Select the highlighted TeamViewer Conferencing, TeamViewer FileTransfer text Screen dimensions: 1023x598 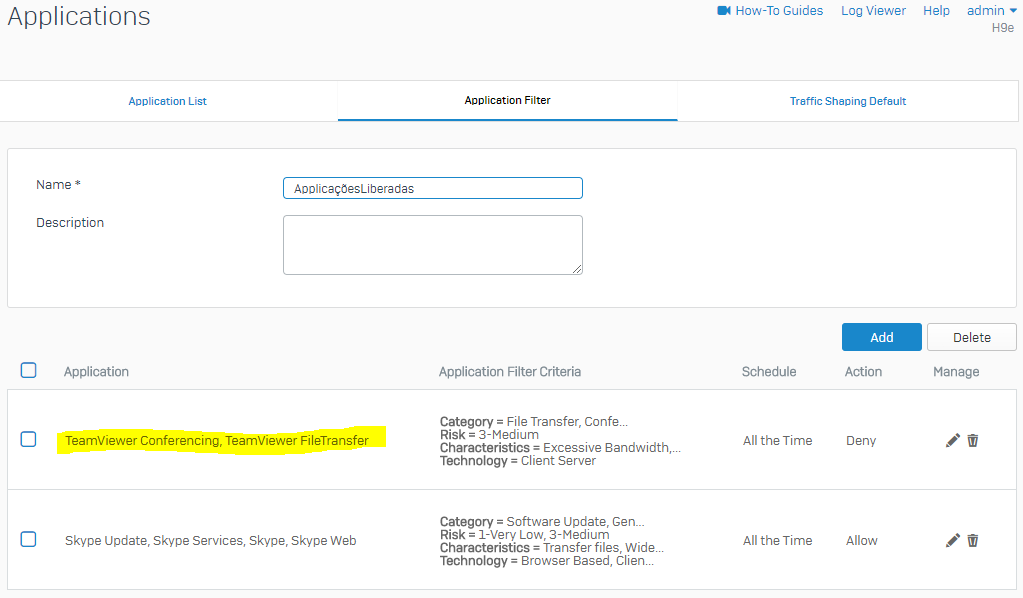pos(217,441)
